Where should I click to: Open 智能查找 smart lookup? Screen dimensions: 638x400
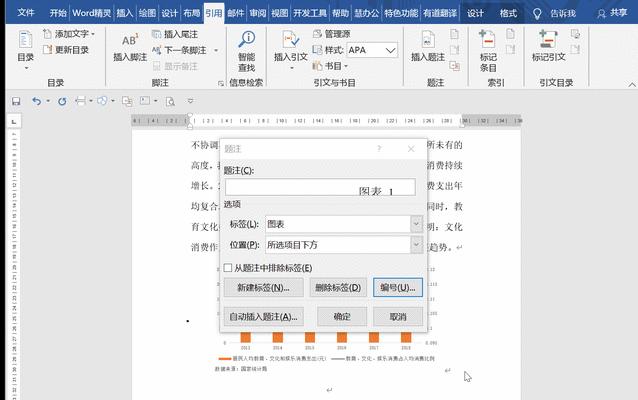pyautogui.click(x=247, y=51)
